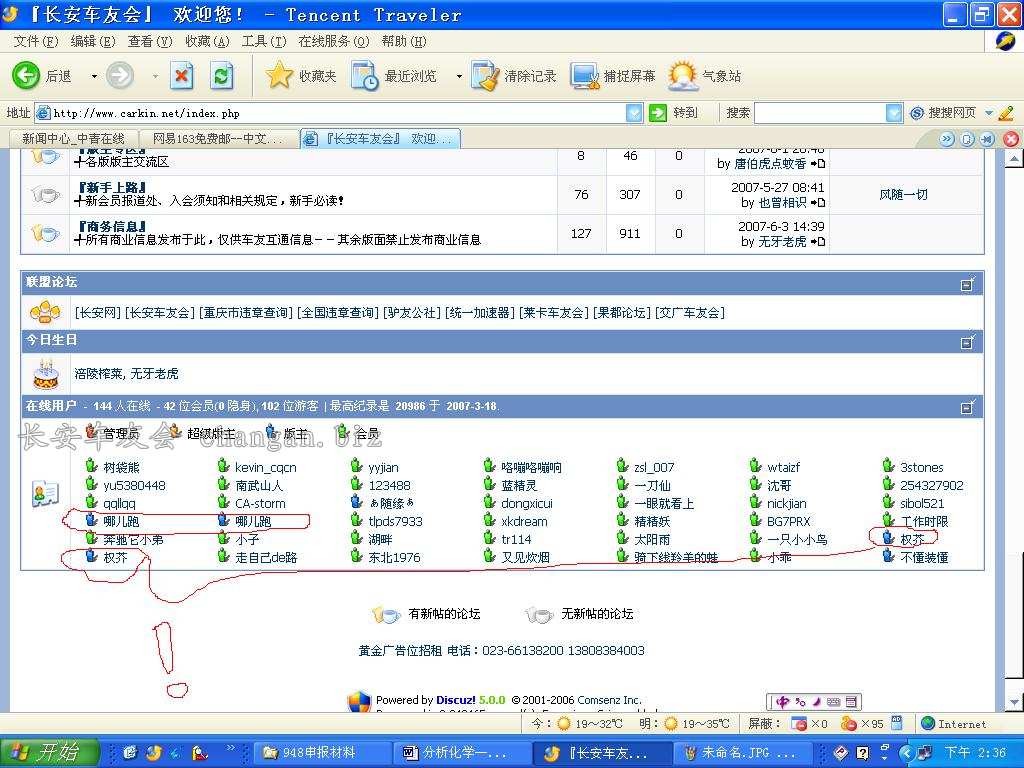Stop page loading with red X icon
This screenshot has height=768, width=1024.
182,76
